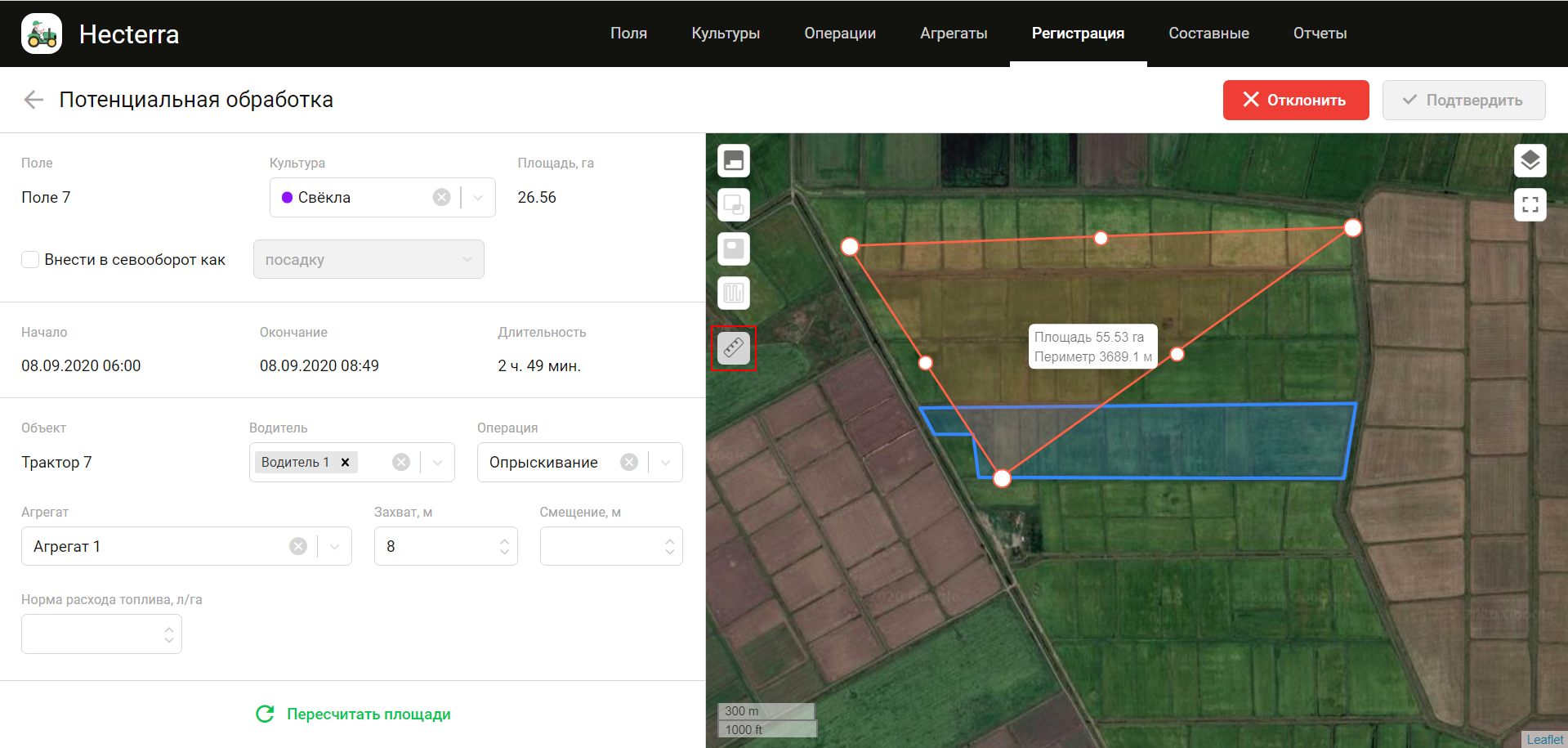The width and height of the screenshot is (1568, 748).
Task: Click the Hecterra tractor logo
Action: (41, 33)
